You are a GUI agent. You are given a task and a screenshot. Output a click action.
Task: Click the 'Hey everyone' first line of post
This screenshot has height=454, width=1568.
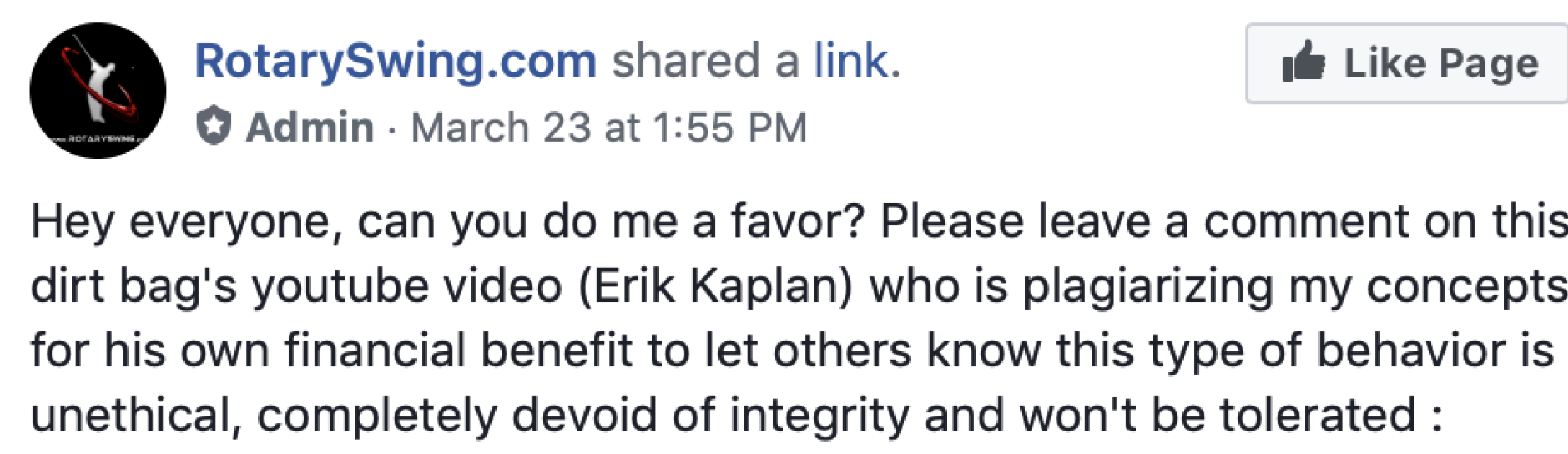(x=799, y=222)
